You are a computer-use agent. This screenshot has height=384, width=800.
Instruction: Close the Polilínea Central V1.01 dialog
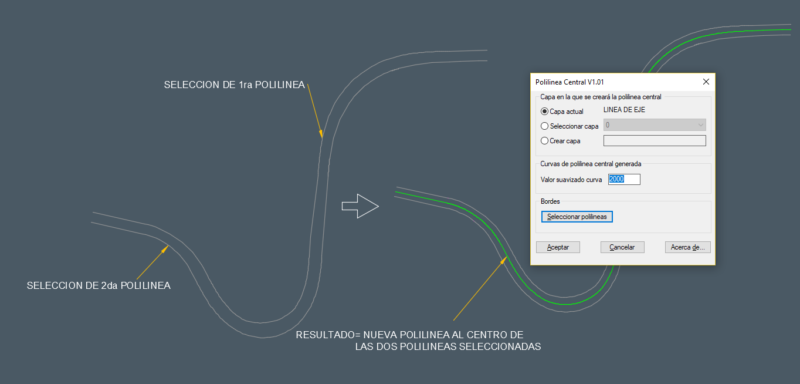pyautogui.click(x=706, y=82)
